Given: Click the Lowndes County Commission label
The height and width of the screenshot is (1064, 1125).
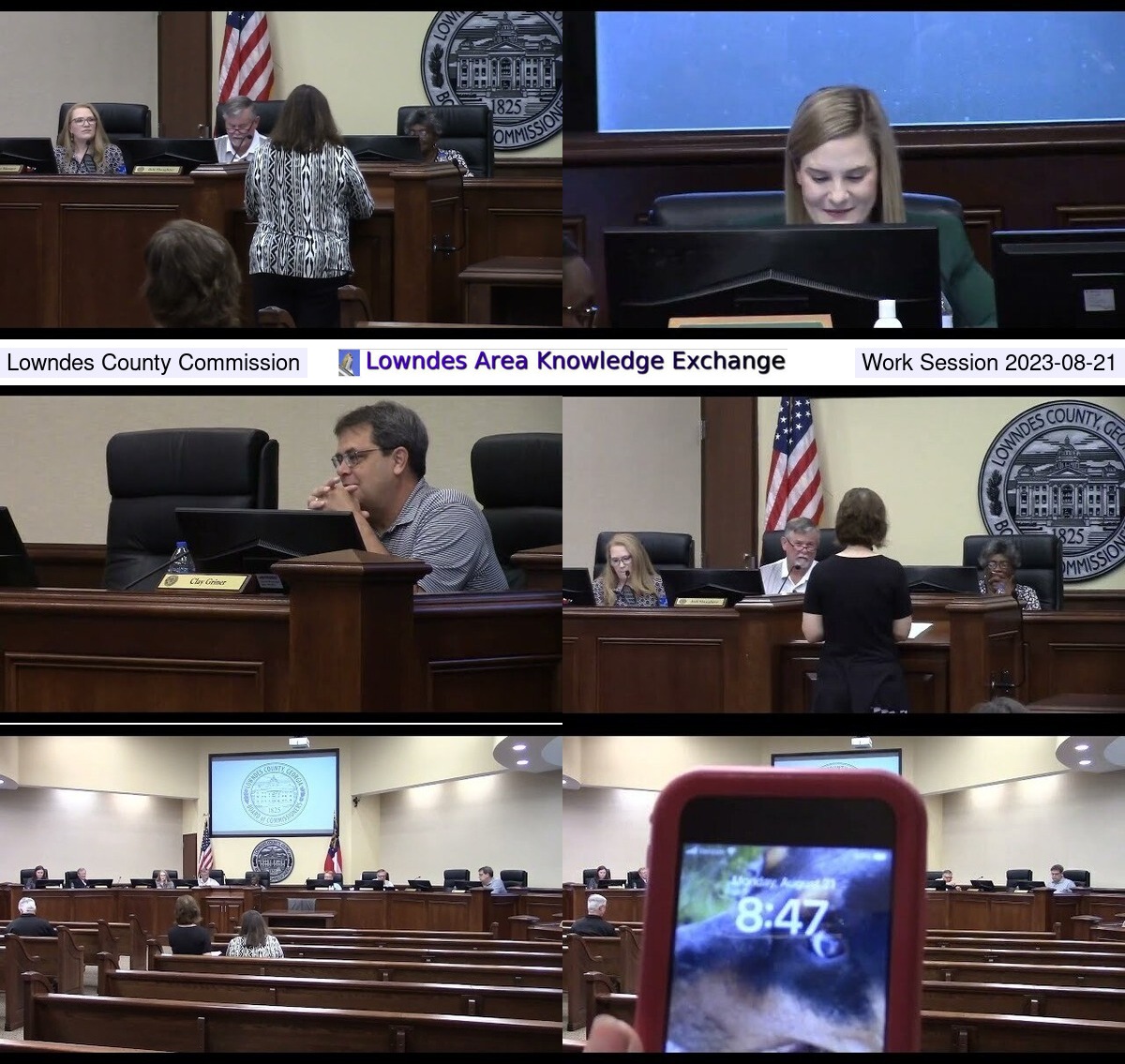Looking at the screenshot, I should [154, 363].
